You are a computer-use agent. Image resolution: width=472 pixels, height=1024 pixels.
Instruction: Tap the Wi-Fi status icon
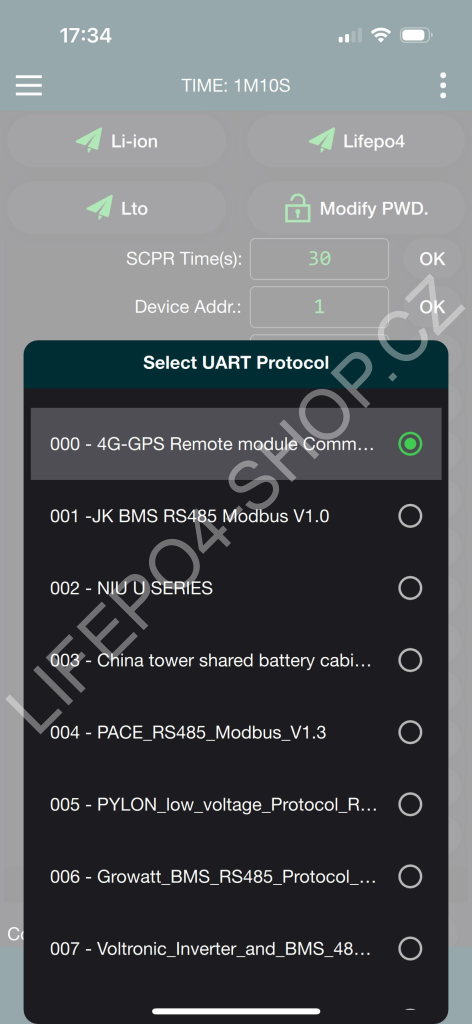coord(380,35)
